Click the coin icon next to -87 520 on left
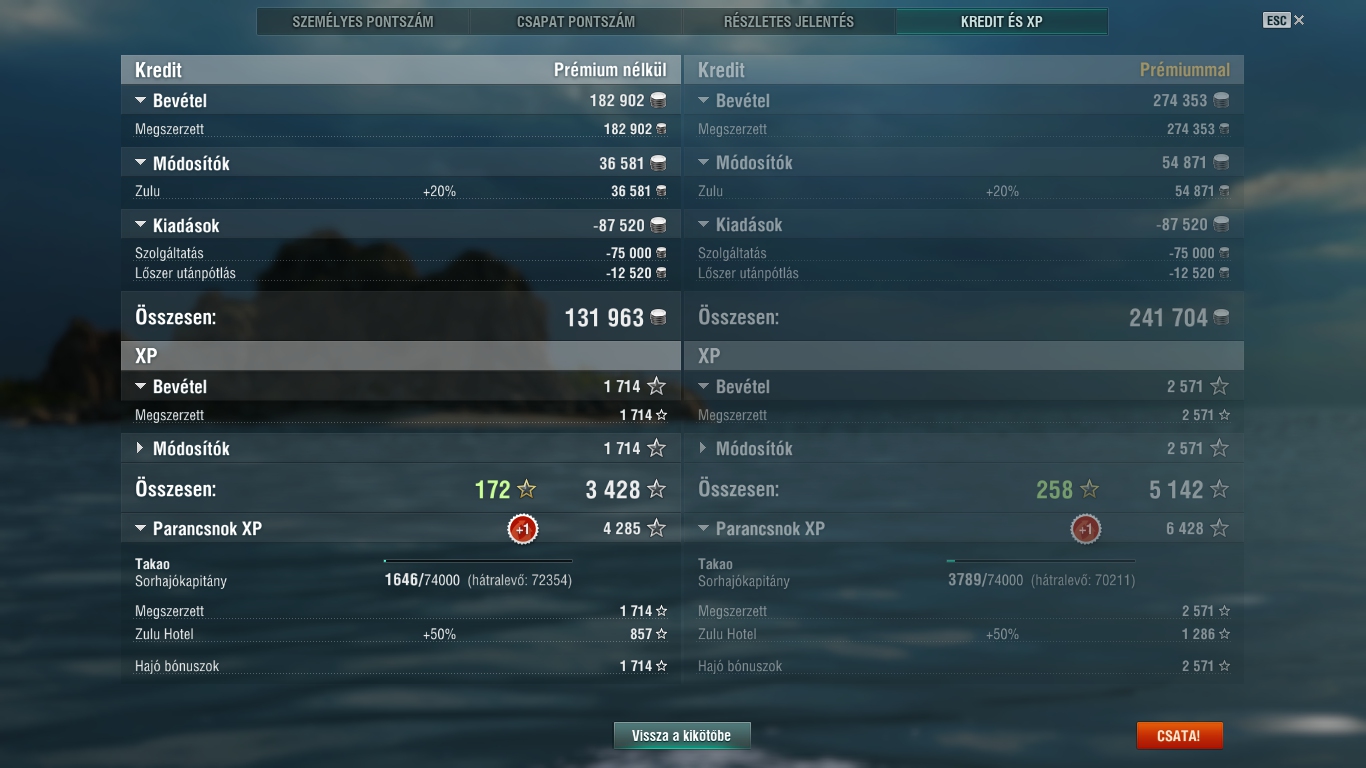Image resolution: width=1366 pixels, height=768 pixels. (x=658, y=225)
